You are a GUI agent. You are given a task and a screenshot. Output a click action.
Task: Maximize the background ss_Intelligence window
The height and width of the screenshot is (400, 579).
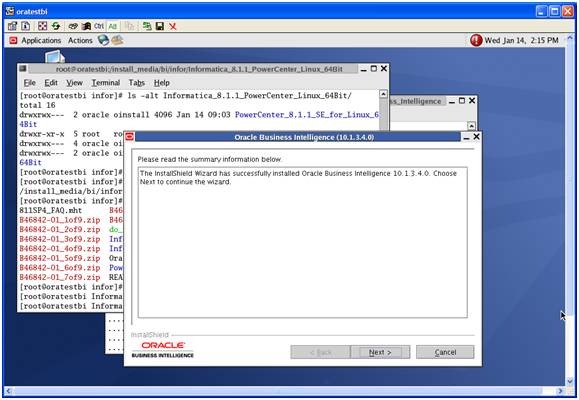[x=462, y=101]
